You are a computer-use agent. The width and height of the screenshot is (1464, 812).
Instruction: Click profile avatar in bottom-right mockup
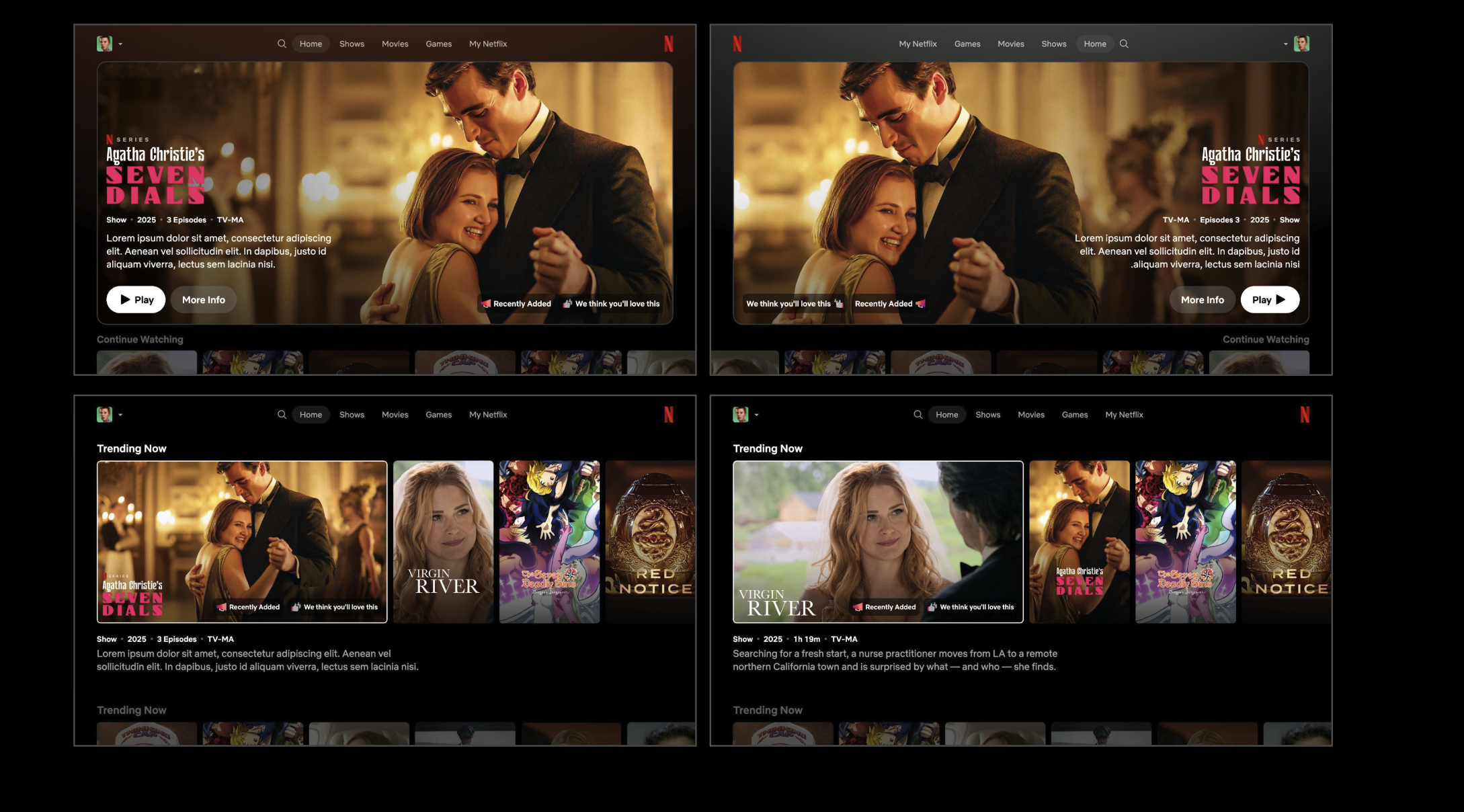pyautogui.click(x=740, y=415)
